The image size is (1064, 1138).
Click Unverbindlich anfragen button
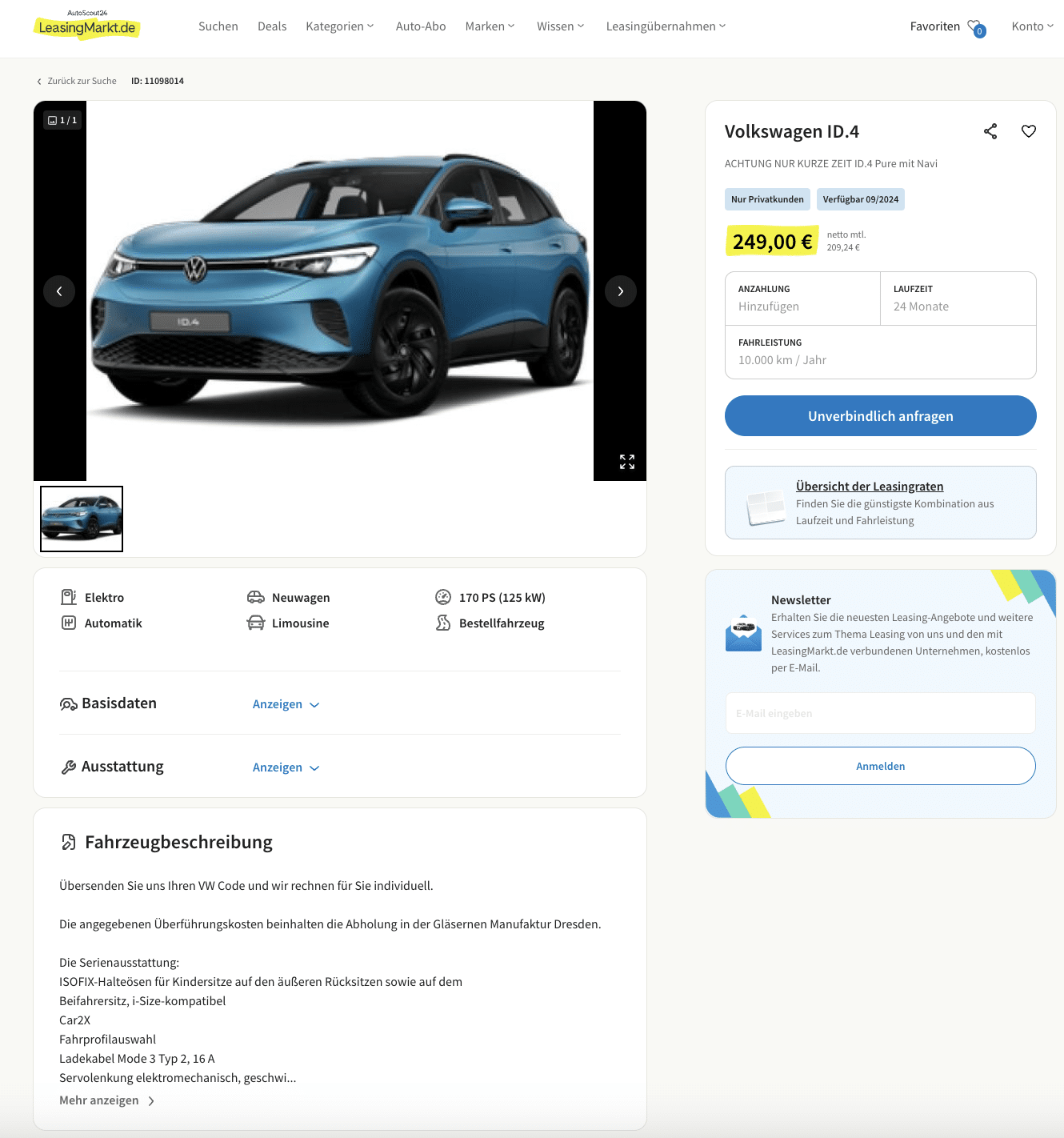[881, 416]
